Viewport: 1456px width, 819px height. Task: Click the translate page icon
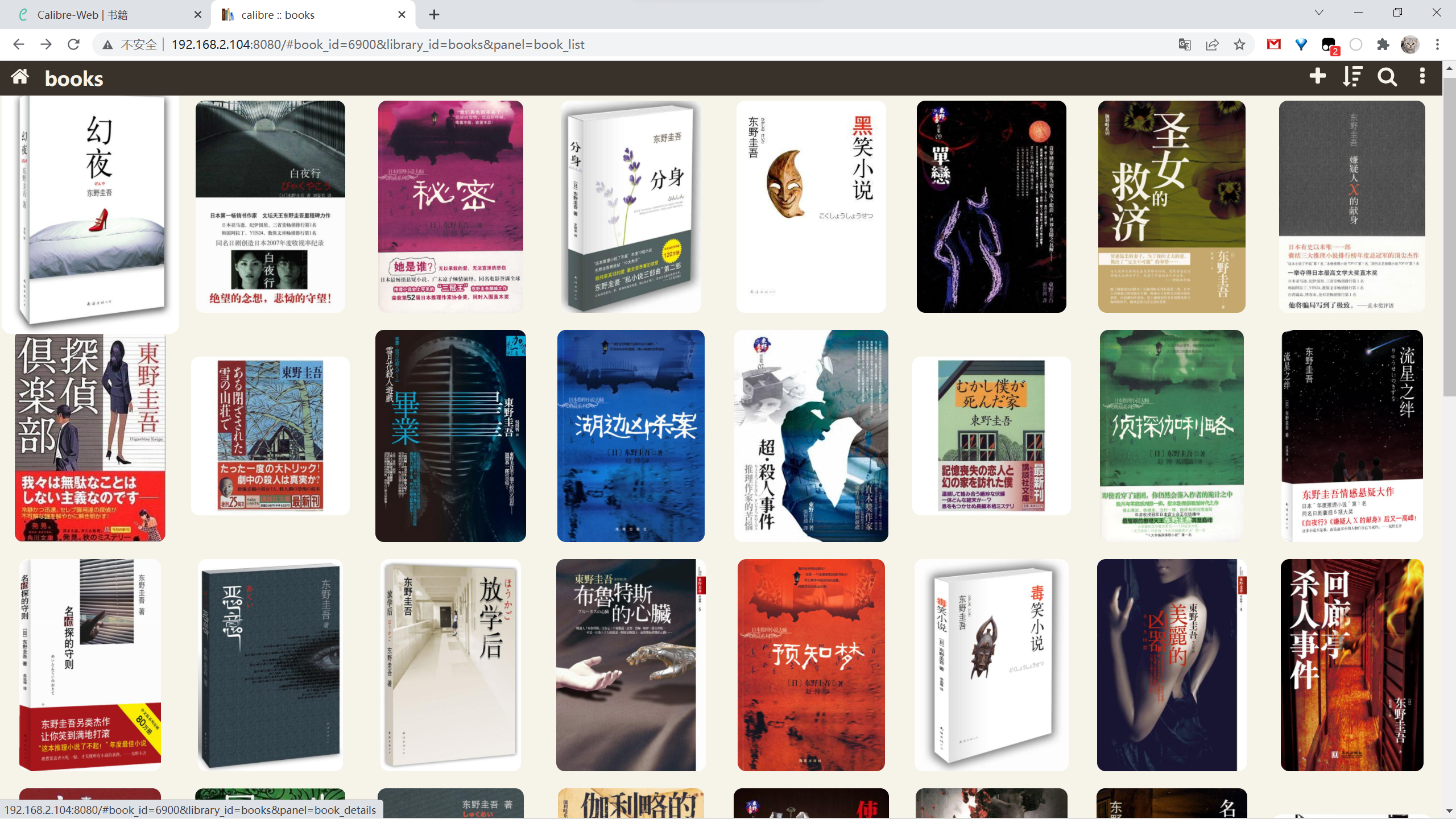pos(1185,44)
